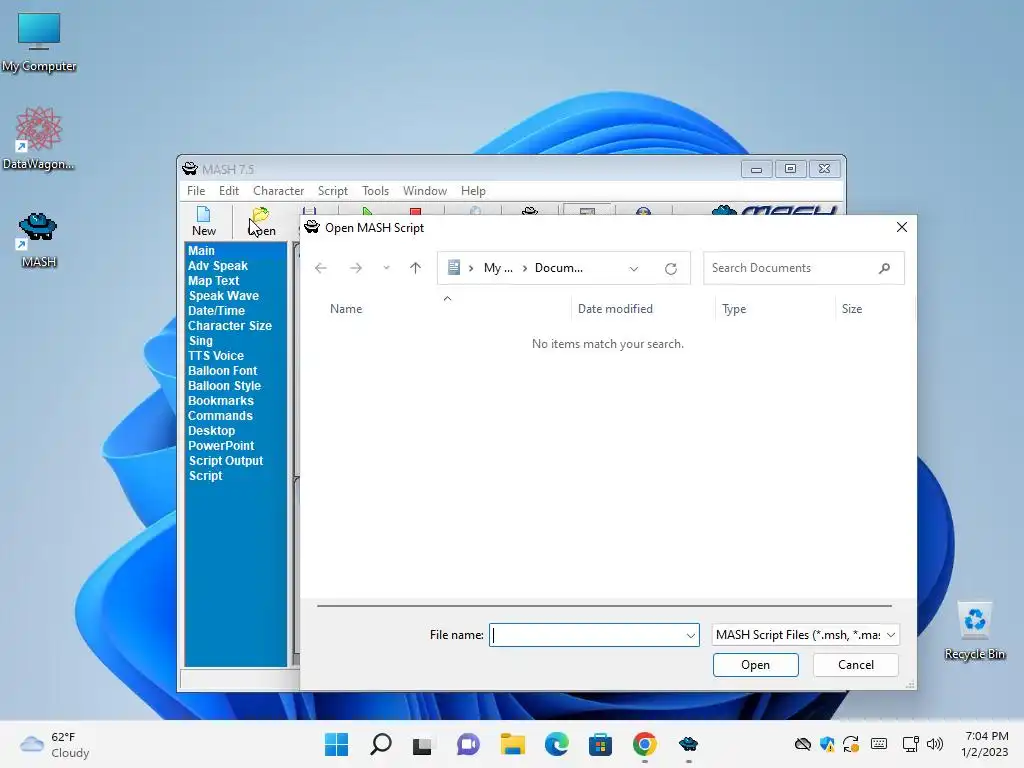The width and height of the screenshot is (1024, 768).
Task: Select Bookmarks in the sidebar
Action: point(221,401)
